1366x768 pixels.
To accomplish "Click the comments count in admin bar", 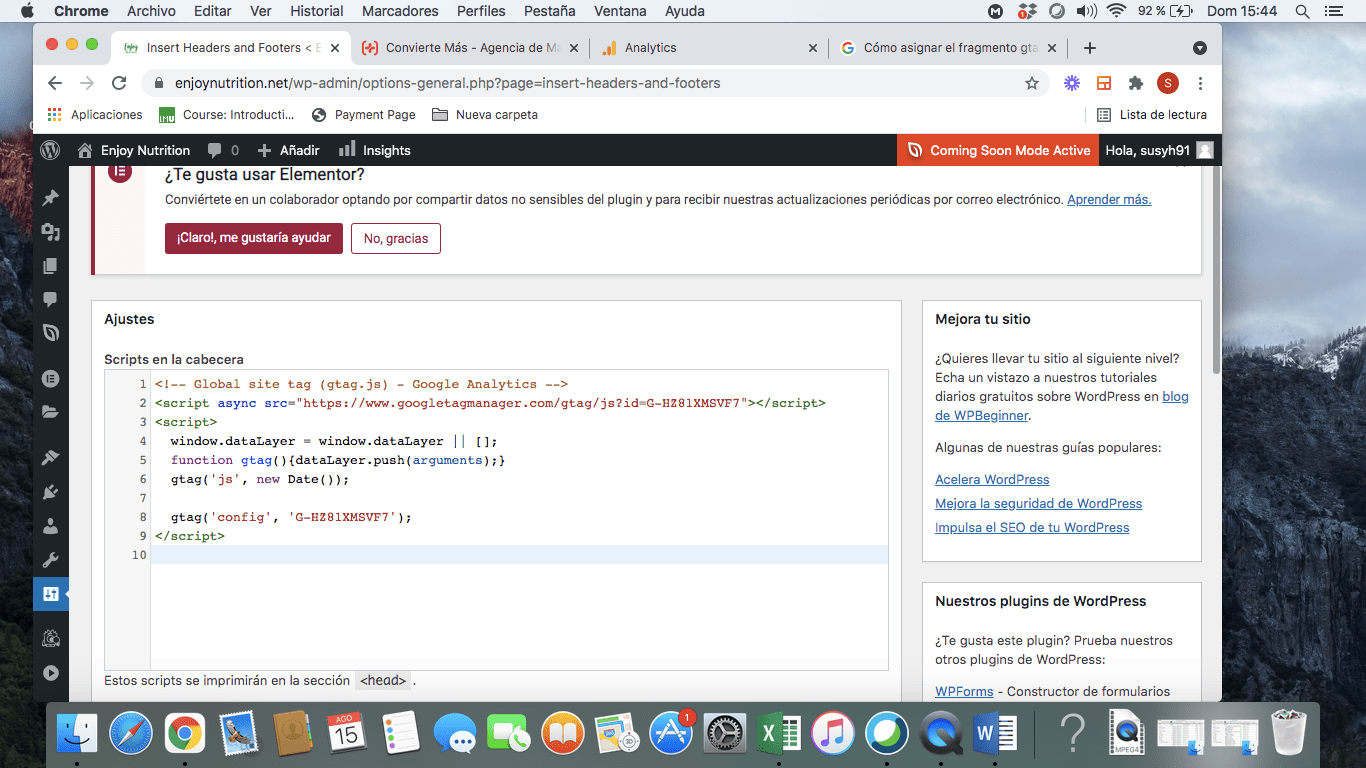I will click(x=223, y=150).
